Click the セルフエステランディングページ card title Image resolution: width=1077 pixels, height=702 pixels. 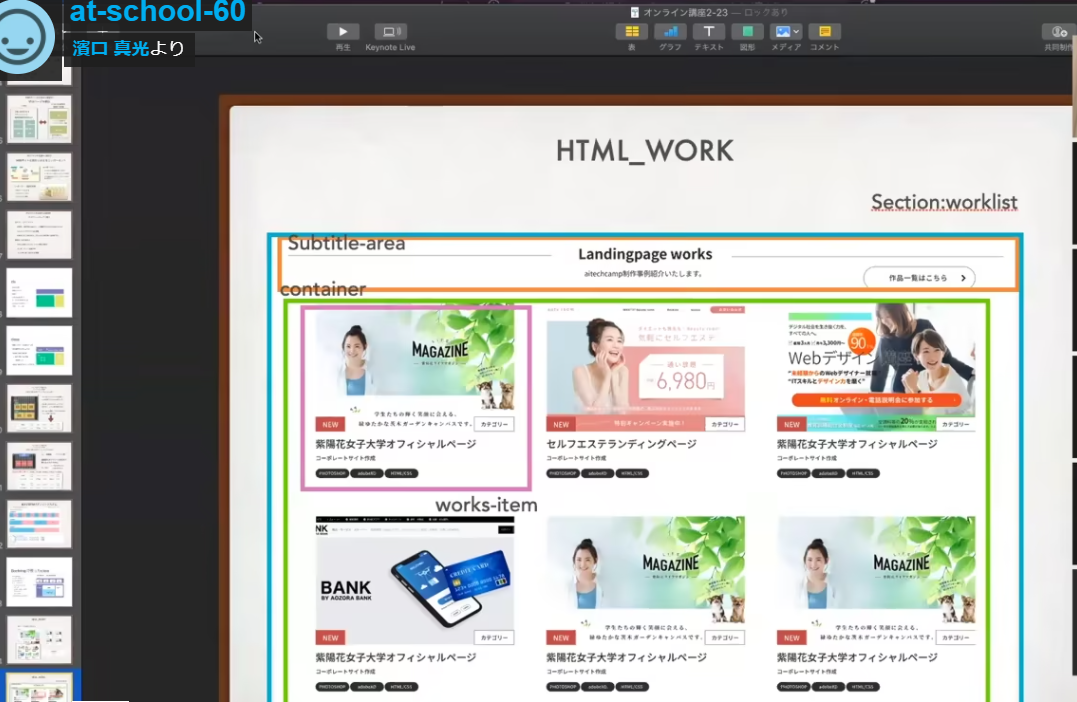tap(621, 444)
